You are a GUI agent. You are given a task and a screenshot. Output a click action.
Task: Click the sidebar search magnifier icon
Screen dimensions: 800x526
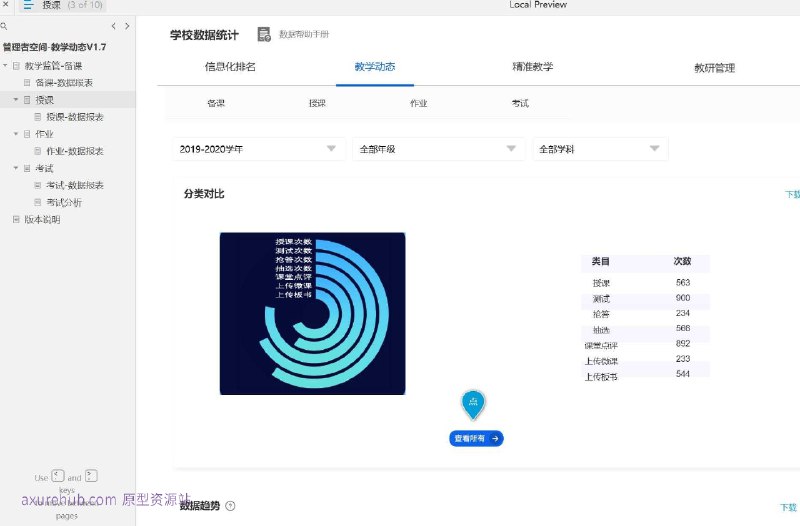pos(4,26)
